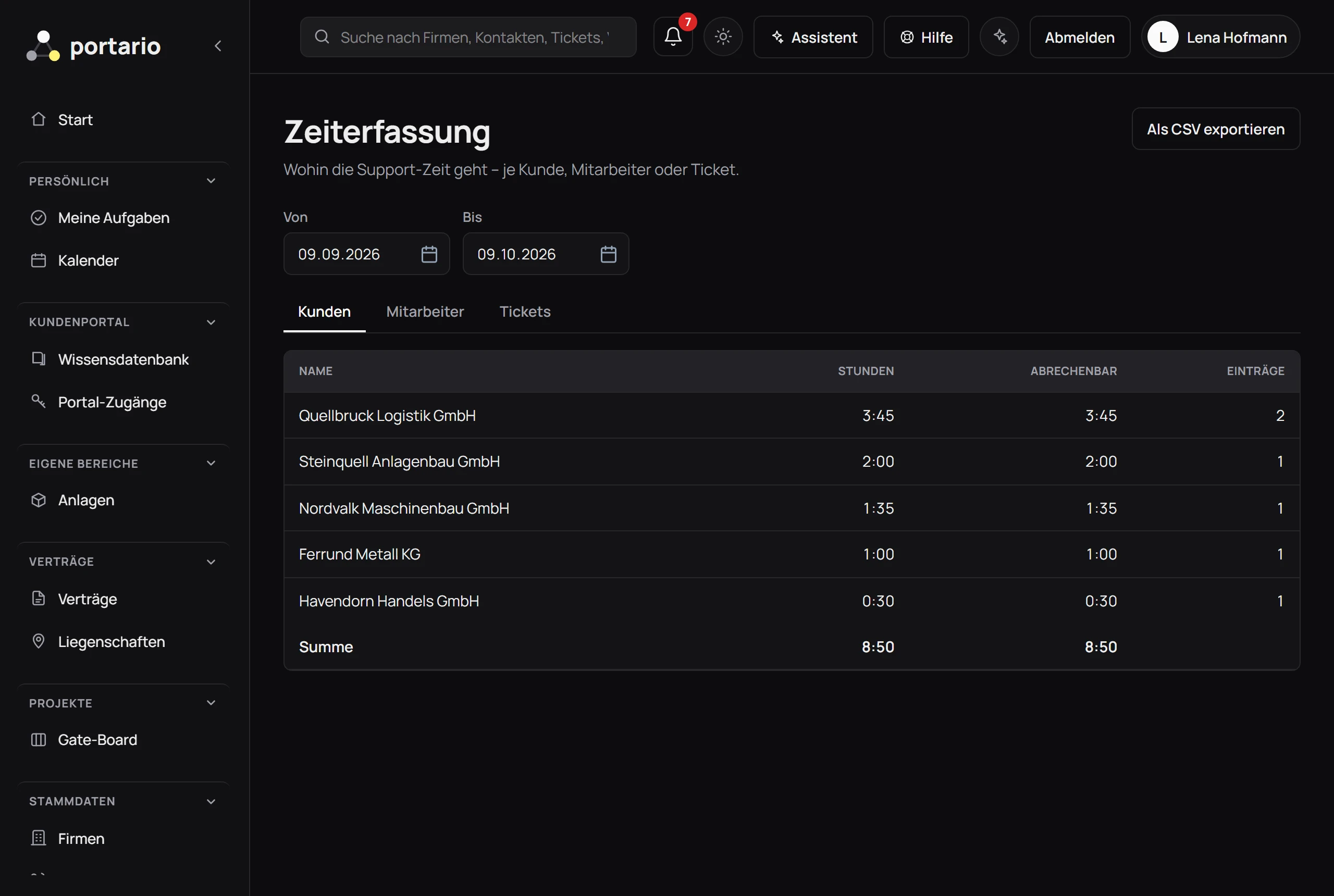Collapse the Kundenportal section
1334x896 pixels.
coord(211,322)
